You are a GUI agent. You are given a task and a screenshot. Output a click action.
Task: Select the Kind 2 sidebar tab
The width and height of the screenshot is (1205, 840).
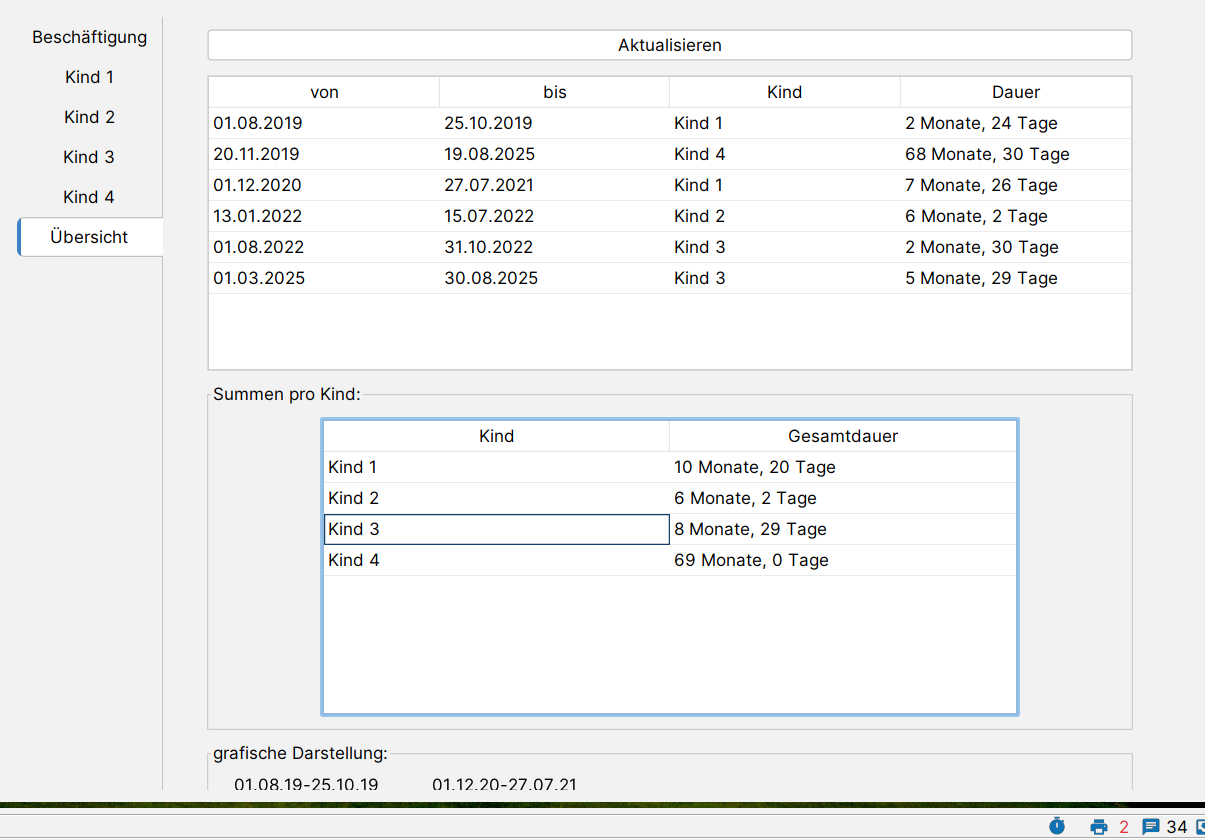click(90, 117)
